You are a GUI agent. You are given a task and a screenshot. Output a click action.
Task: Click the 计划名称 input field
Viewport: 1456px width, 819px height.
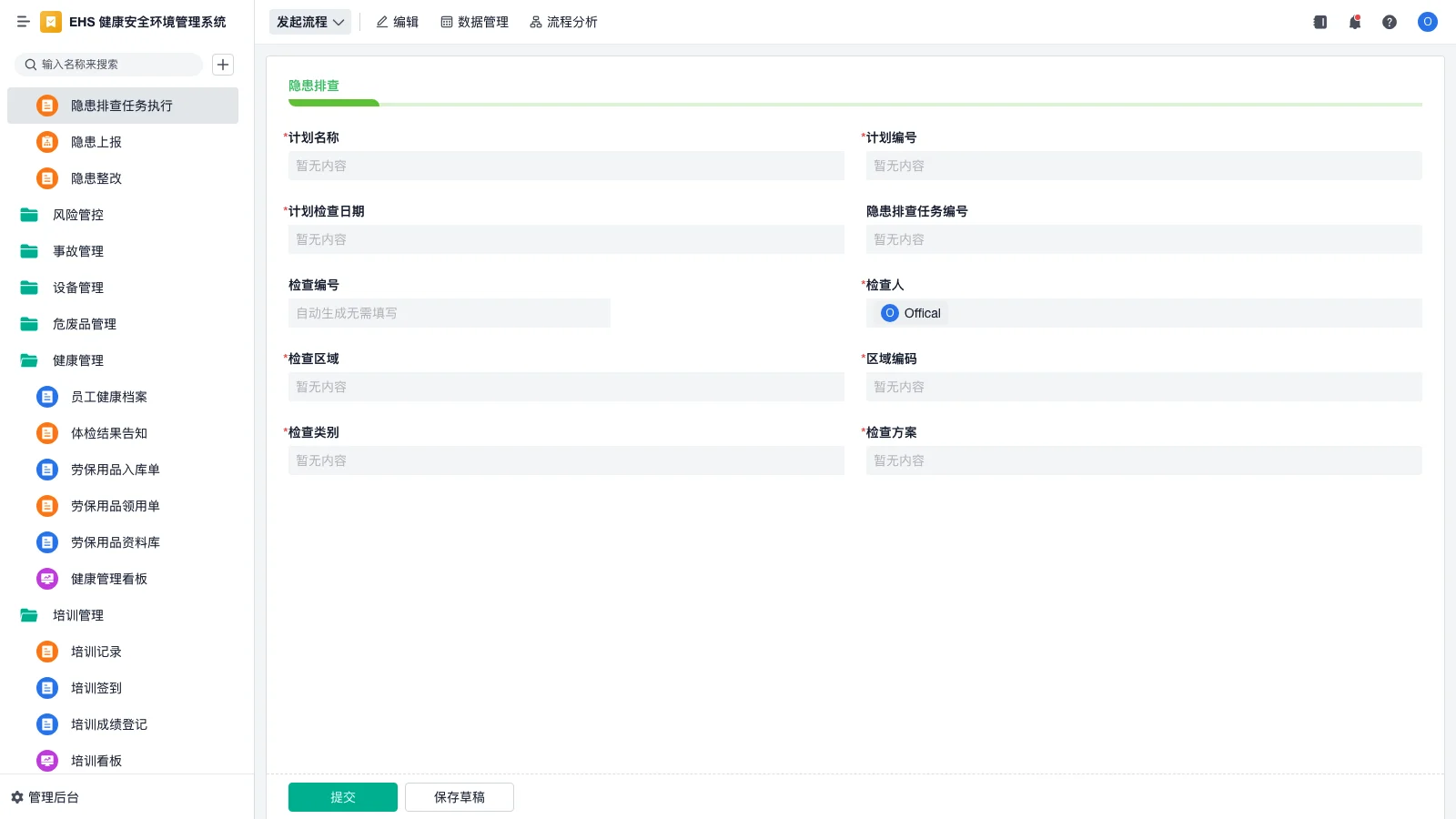click(x=566, y=166)
